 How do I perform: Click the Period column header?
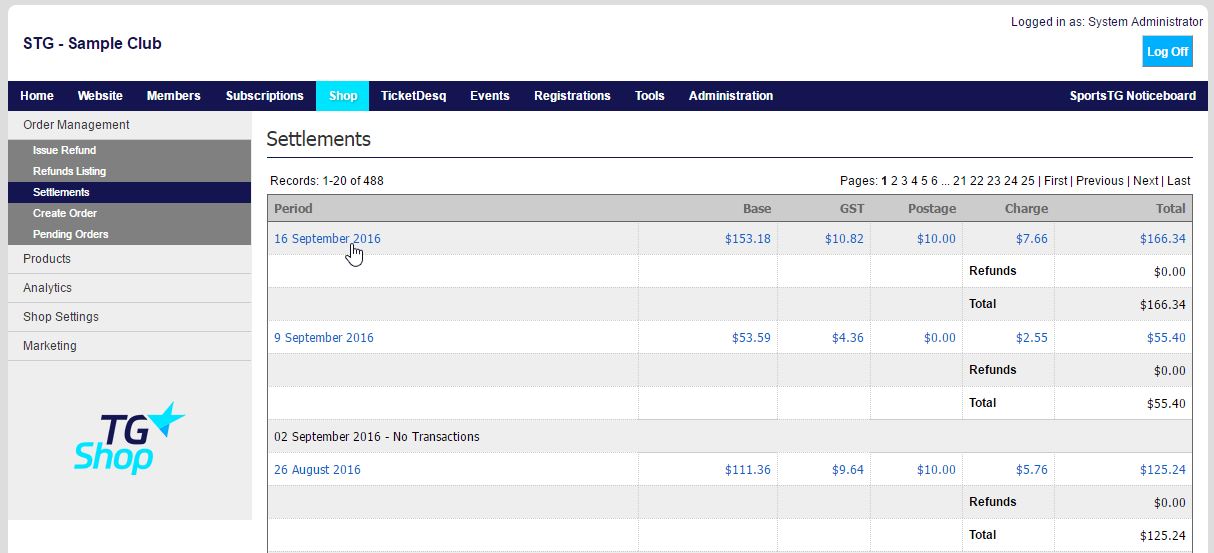point(293,209)
